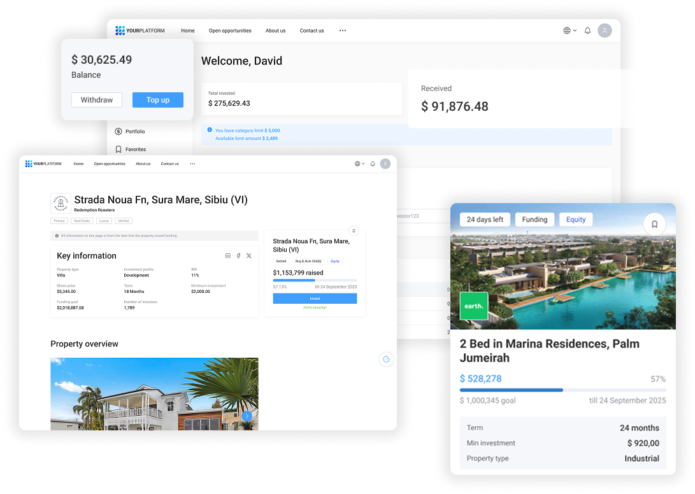This screenshot has height=494, width=695.
Task: Click the Top up button
Action: coord(158,100)
